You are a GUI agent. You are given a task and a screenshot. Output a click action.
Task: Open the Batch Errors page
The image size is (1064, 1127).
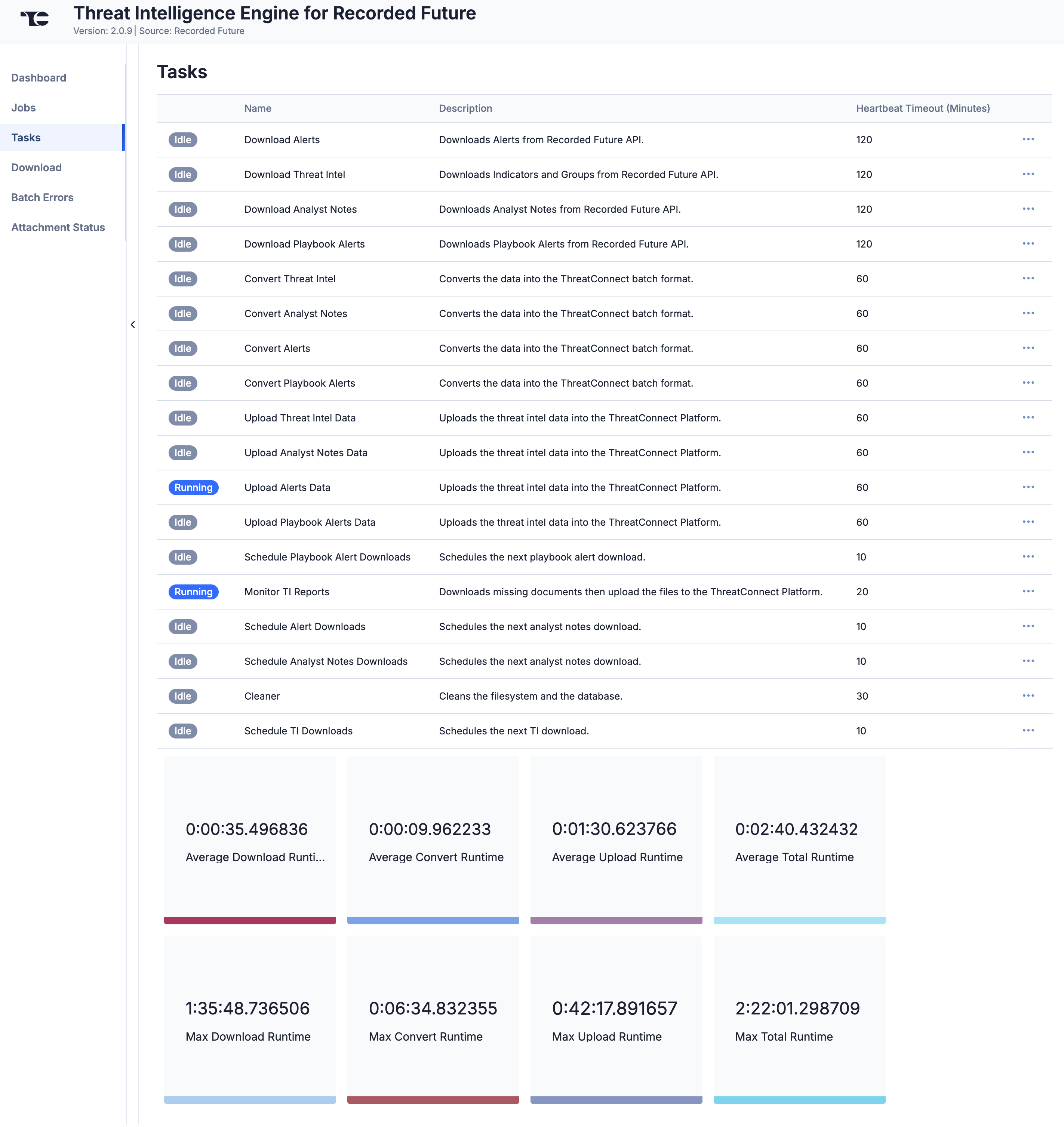[x=42, y=197]
